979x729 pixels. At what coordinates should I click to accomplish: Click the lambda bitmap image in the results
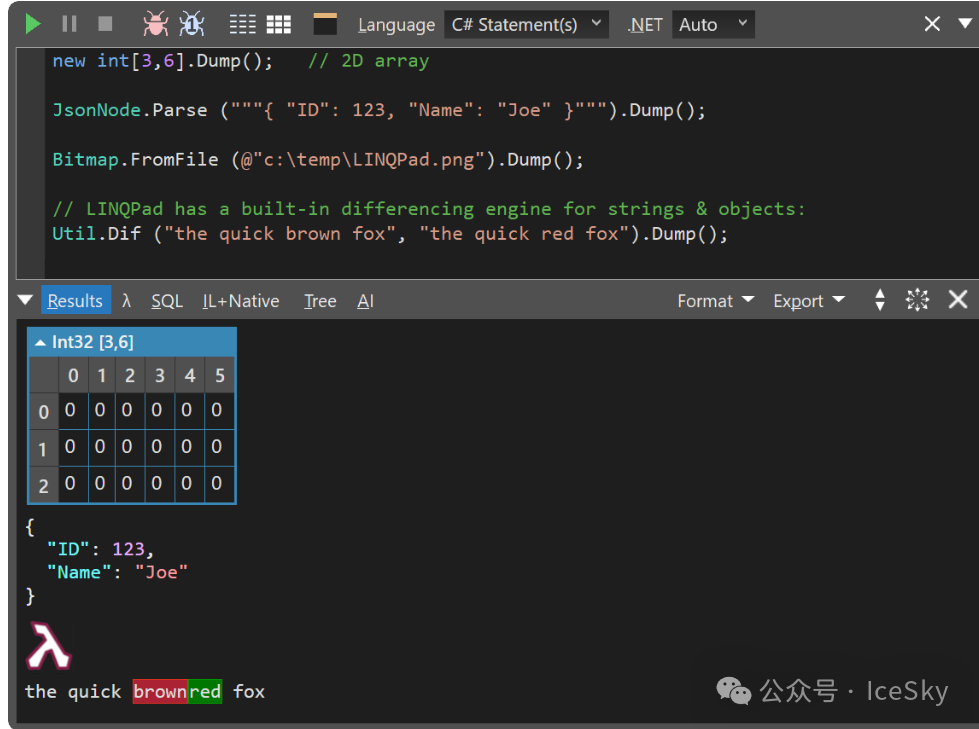48,646
